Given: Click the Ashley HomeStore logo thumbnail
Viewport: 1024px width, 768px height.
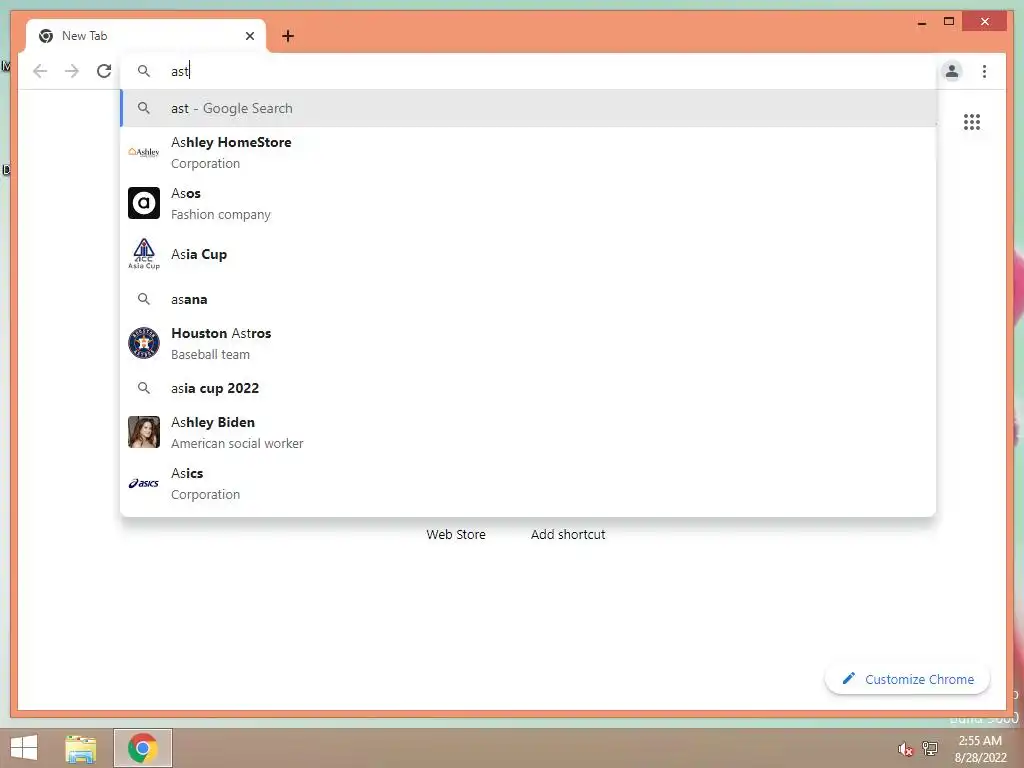Looking at the screenshot, I should tap(144, 152).
